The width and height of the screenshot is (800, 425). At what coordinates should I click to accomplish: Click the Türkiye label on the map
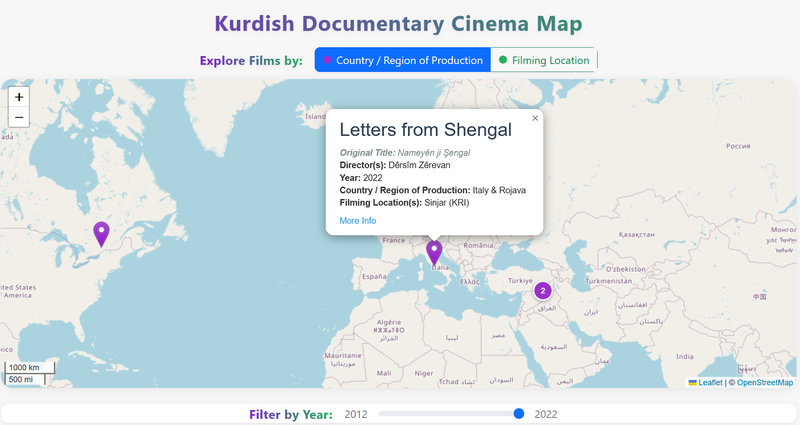coord(520,281)
